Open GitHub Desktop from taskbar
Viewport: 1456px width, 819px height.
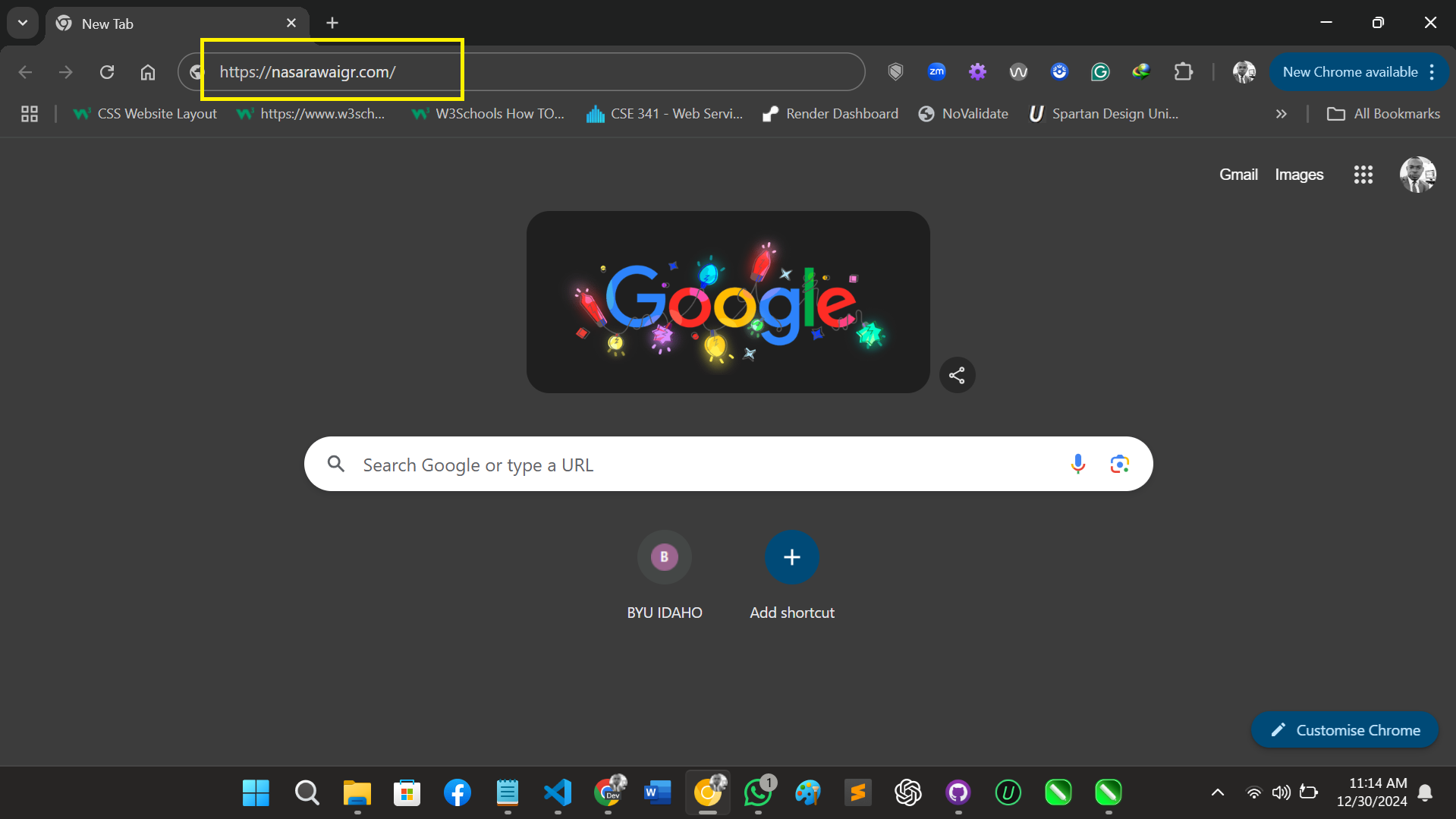click(958, 793)
